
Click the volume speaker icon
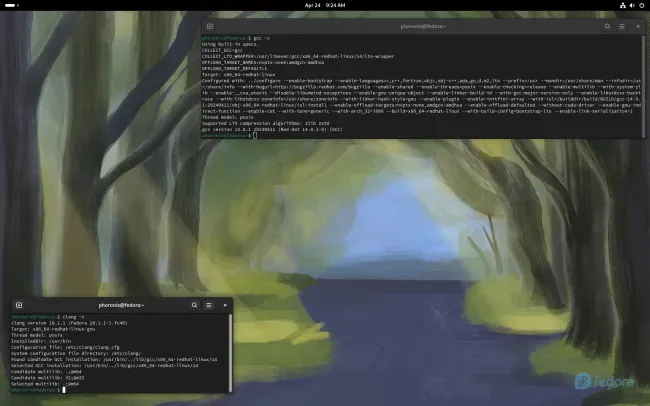(x=632, y=5)
